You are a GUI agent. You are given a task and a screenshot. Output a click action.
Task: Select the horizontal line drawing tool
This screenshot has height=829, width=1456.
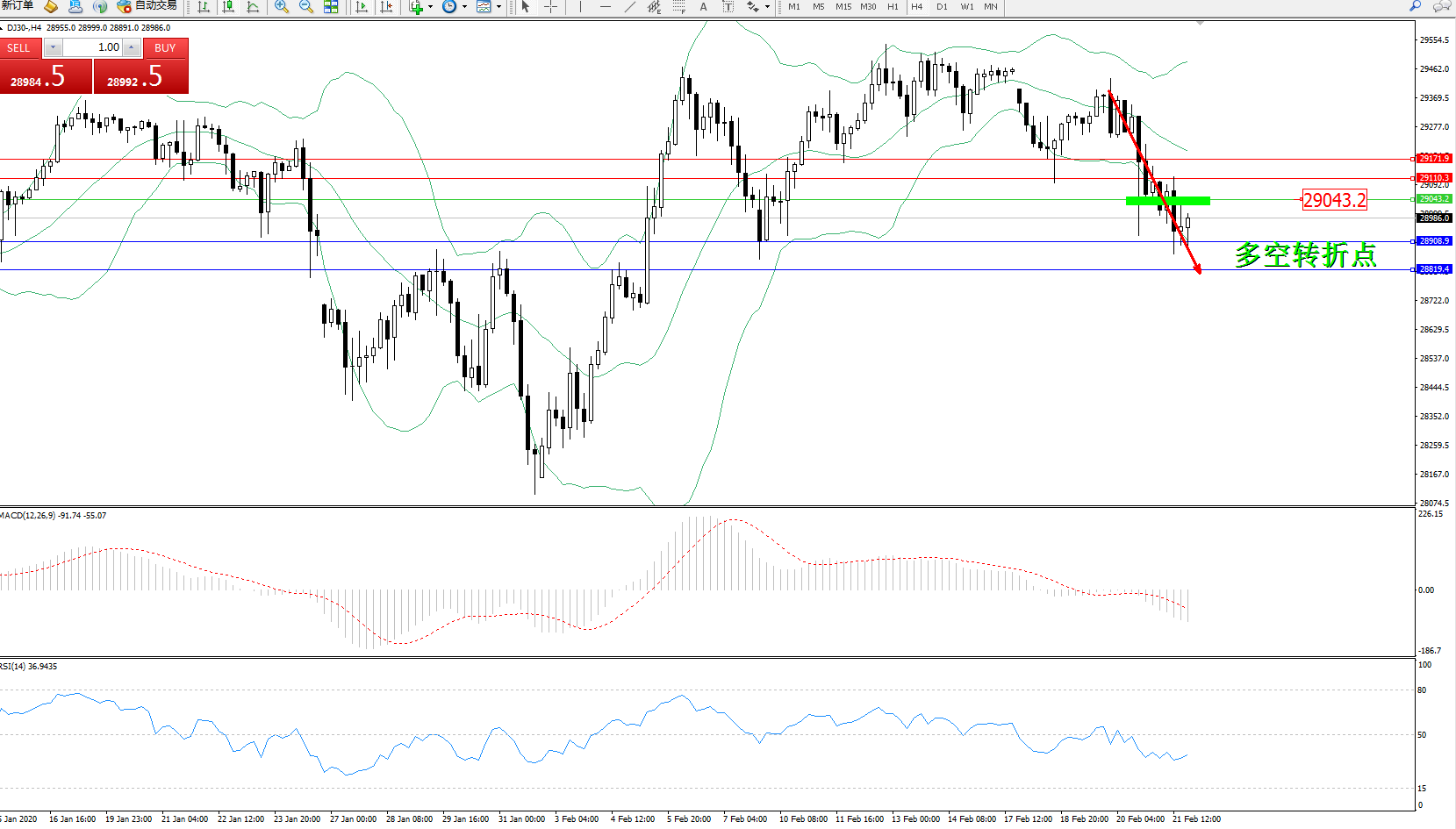click(605, 7)
